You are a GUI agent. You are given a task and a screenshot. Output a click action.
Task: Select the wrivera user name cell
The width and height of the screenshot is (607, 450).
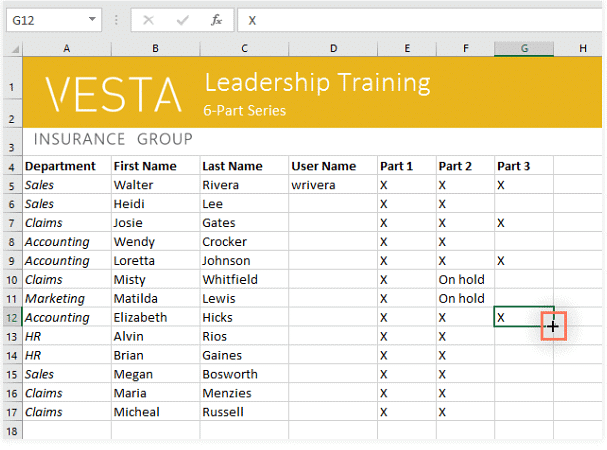(x=333, y=185)
